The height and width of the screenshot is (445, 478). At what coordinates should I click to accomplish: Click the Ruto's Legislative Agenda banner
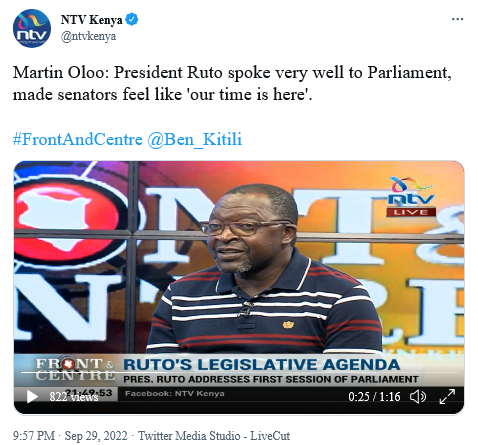pos(262,364)
